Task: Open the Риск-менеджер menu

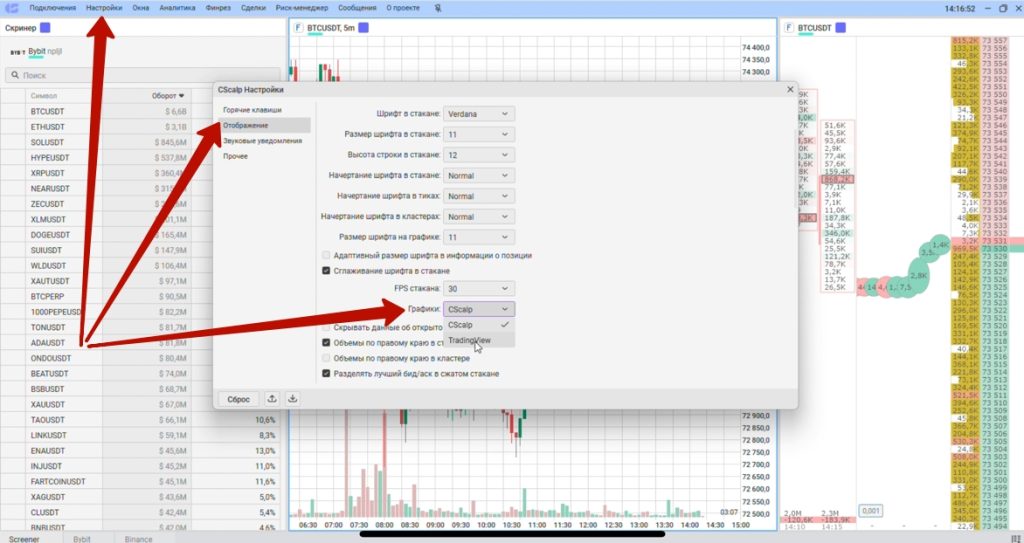Action: click(x=302, y=8)
